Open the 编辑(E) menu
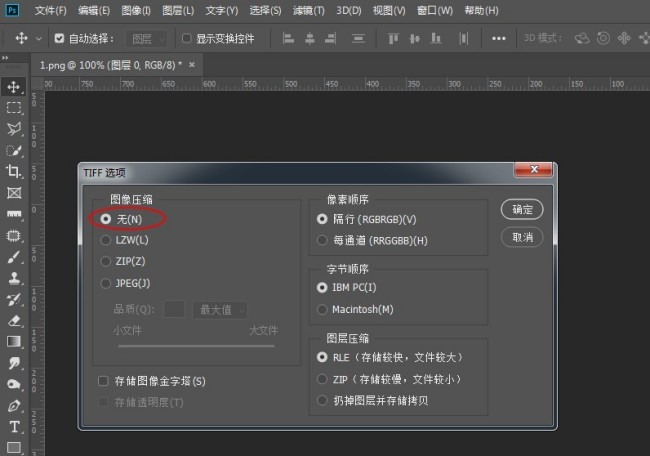This screenshot has height=456, width=650. pos(94,10)
